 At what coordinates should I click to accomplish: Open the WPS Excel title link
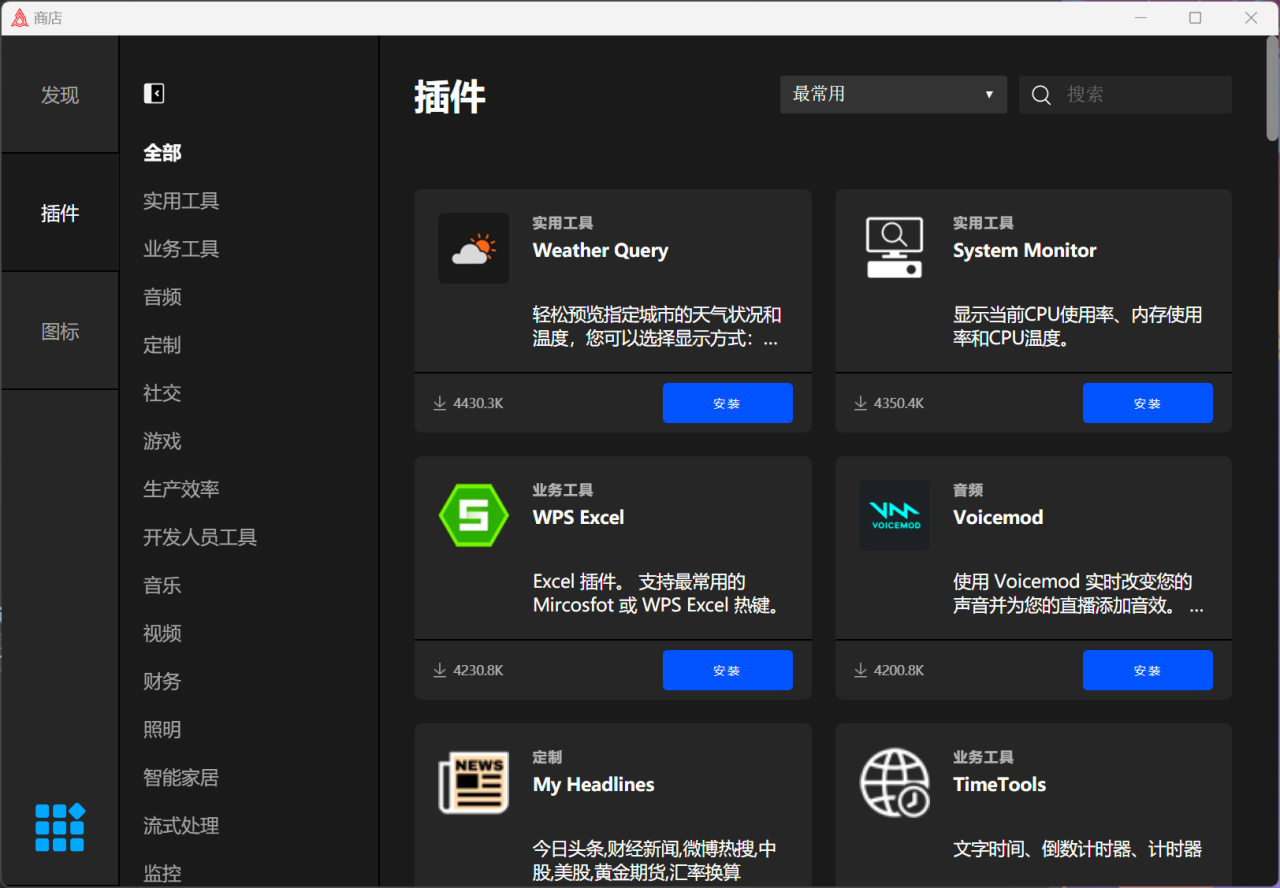[x=578, y=517]
